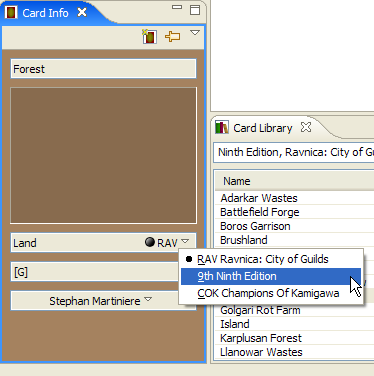Select Llanowar Wastes row
Viewport: 374px width, 376px height.
[295, 352]
